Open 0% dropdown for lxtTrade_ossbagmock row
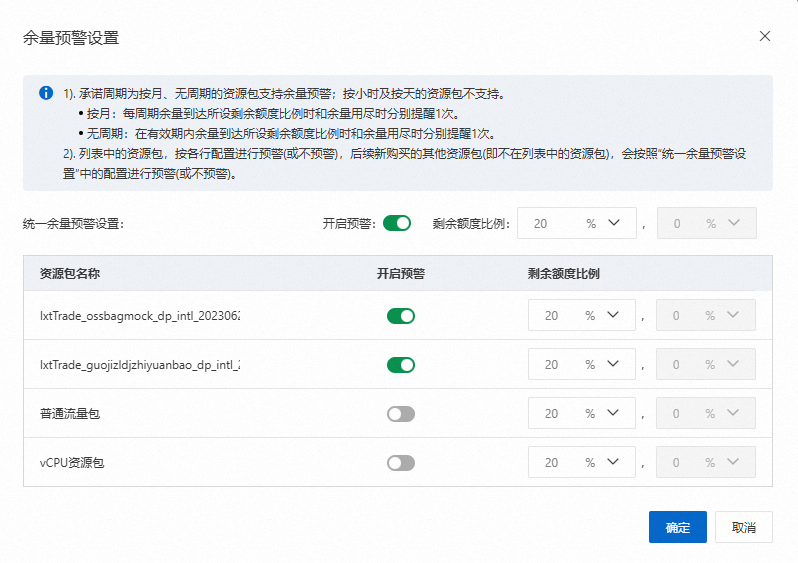Viewport: 798px width, 563px height. [706, 315]
